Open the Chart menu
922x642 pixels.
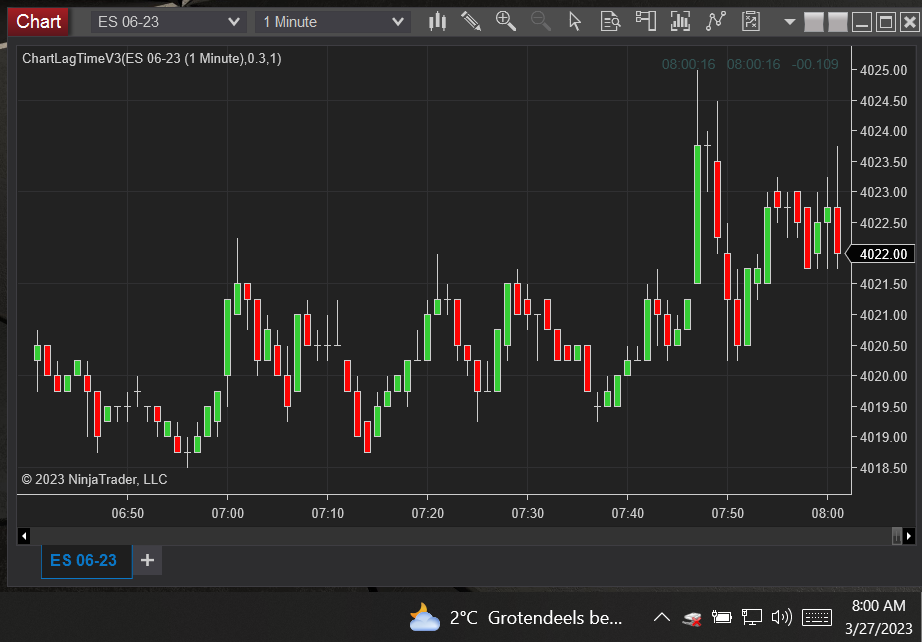(37, 20)
